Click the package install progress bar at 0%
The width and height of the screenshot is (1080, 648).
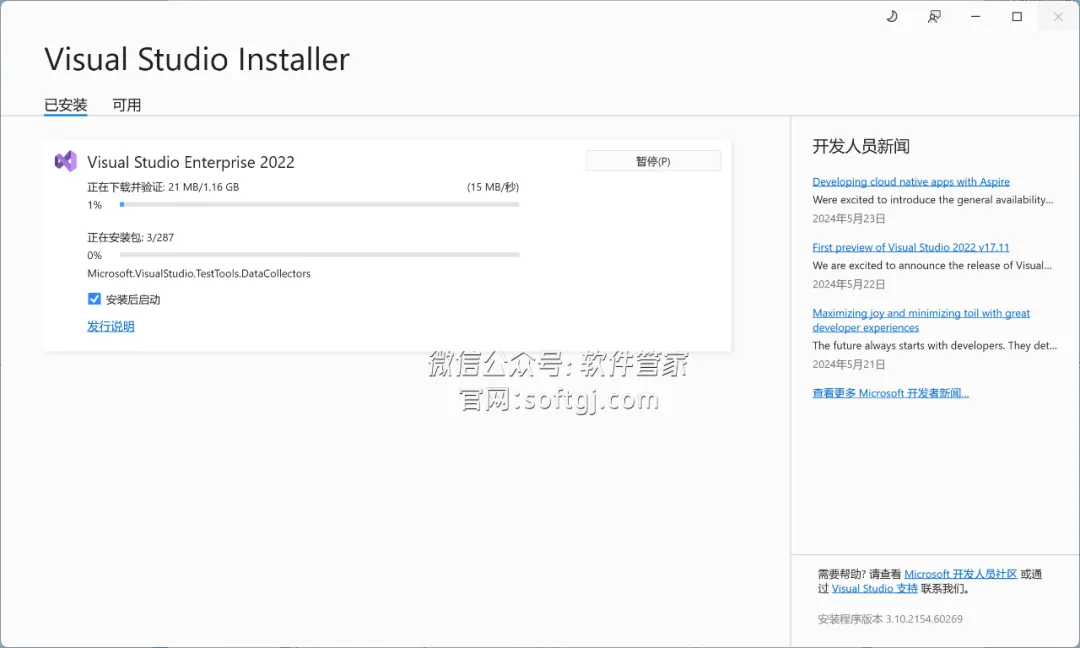pyautogui.click(x=320, y=255)
